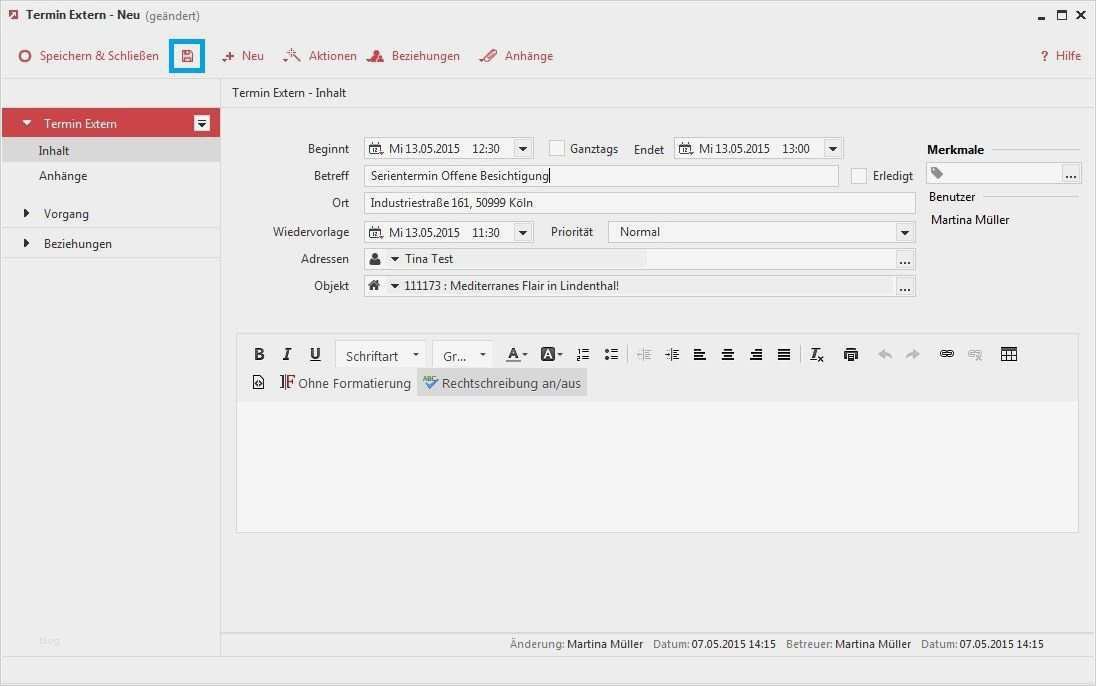Click into the Ort input field
1096x686 pixels.
[640, 203]
